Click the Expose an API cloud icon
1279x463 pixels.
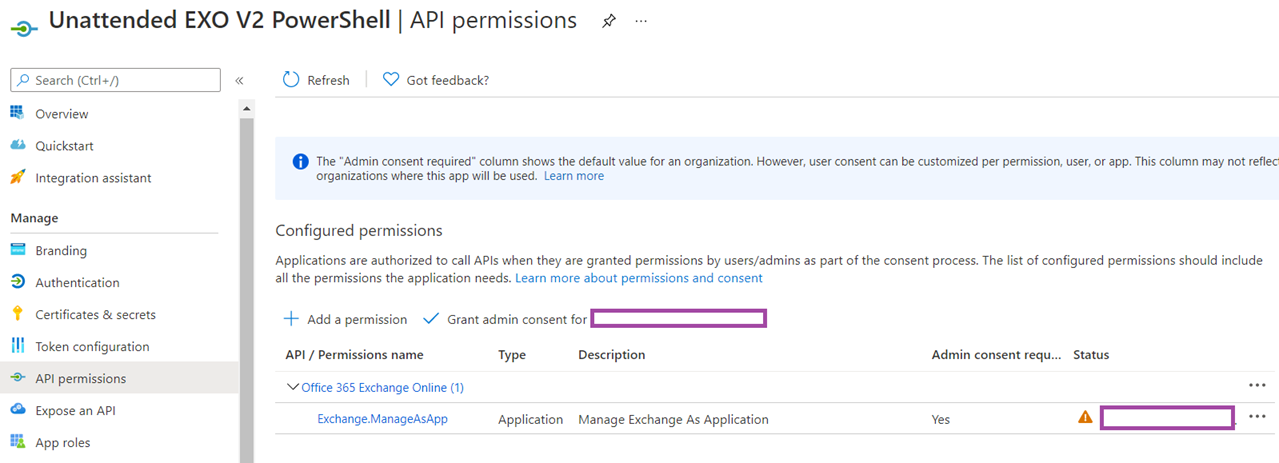(17, 410)
